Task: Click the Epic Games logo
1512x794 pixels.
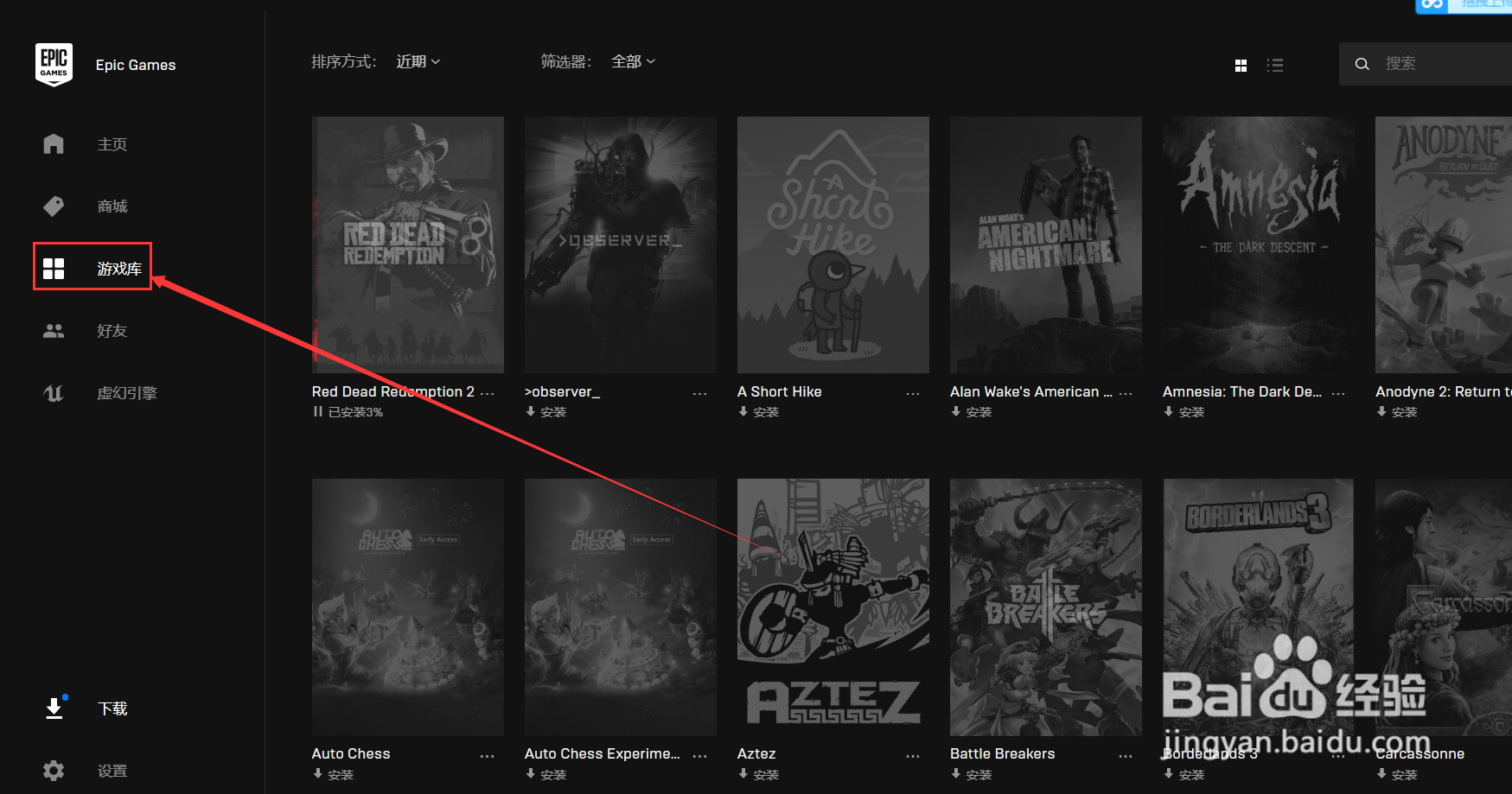Action: coord(54,65)
